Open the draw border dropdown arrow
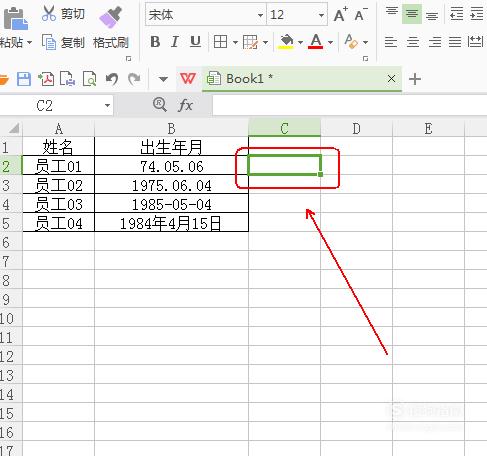Viewport: 487px width, 456px height. click(x=265, y=42)
